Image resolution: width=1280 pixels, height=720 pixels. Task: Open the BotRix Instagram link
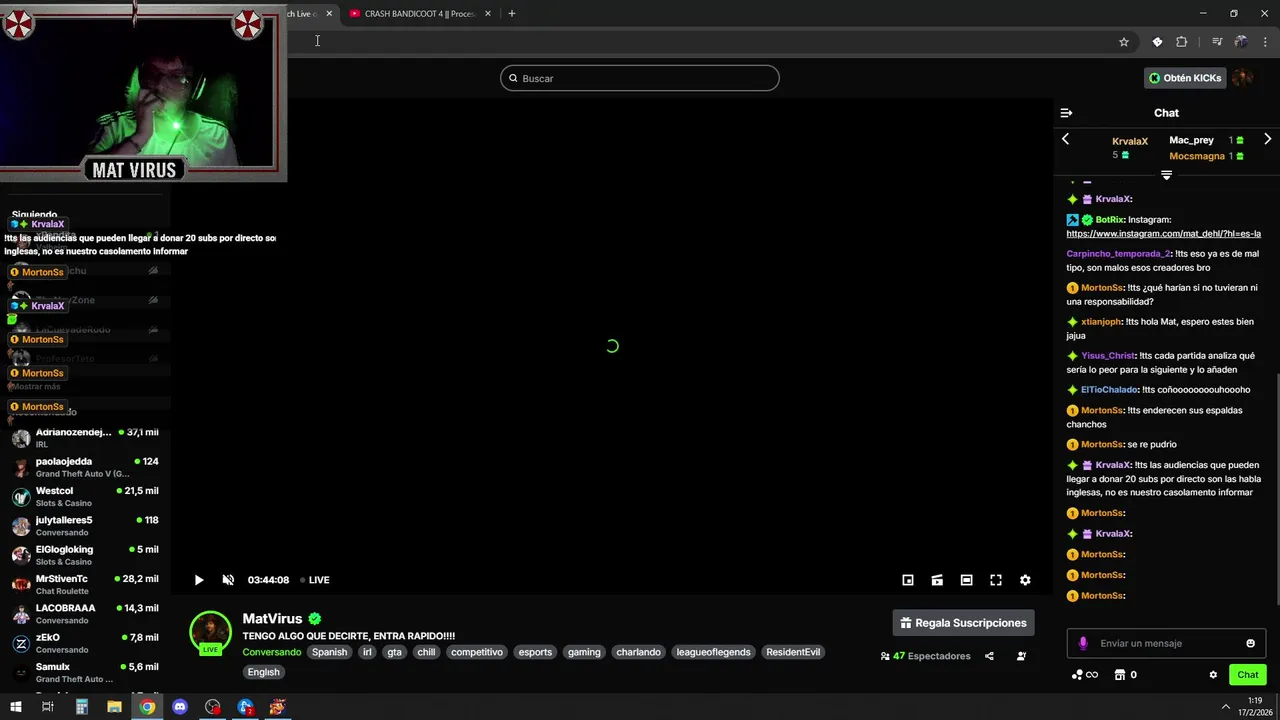coord(1163,234)
